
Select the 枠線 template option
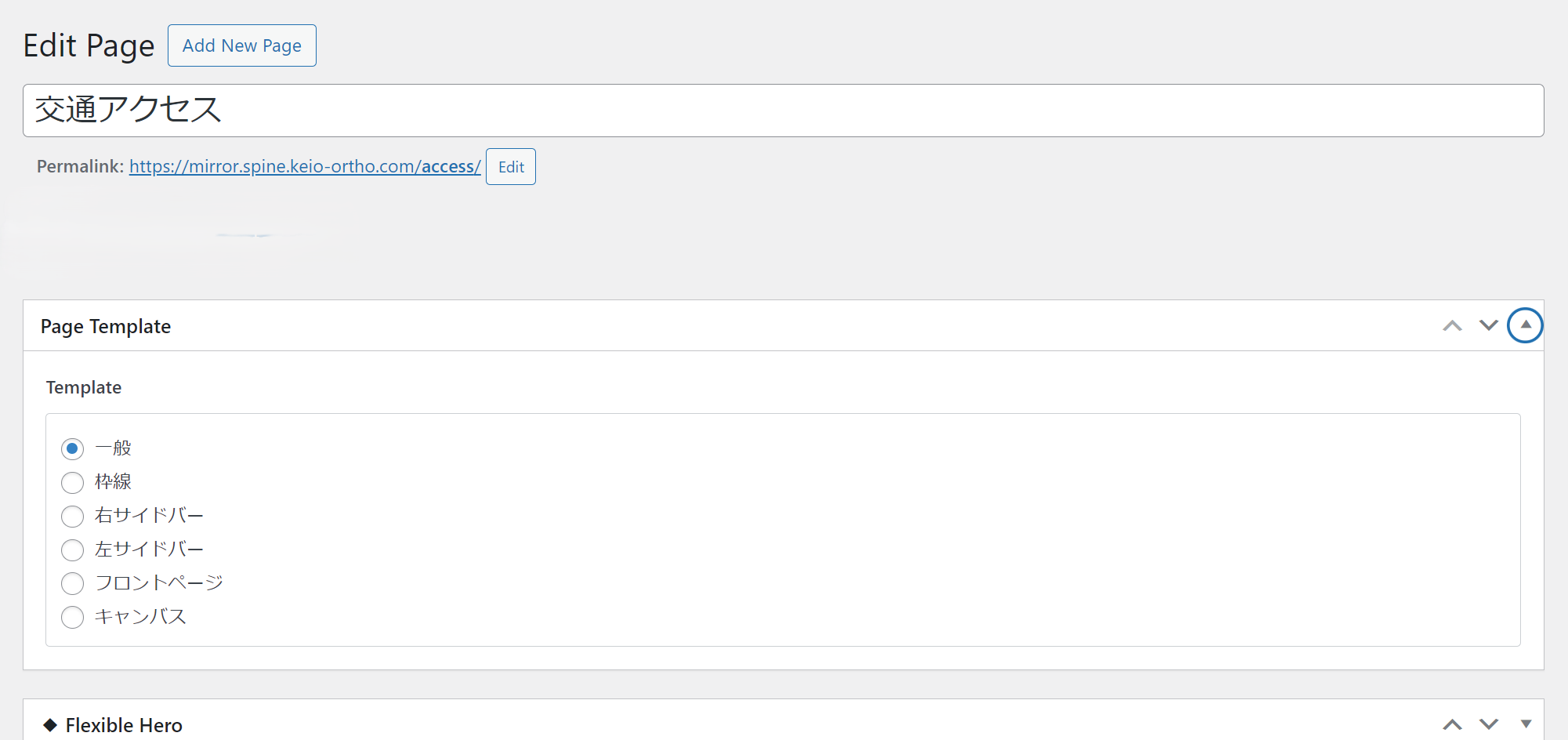[x=72, y=483]
